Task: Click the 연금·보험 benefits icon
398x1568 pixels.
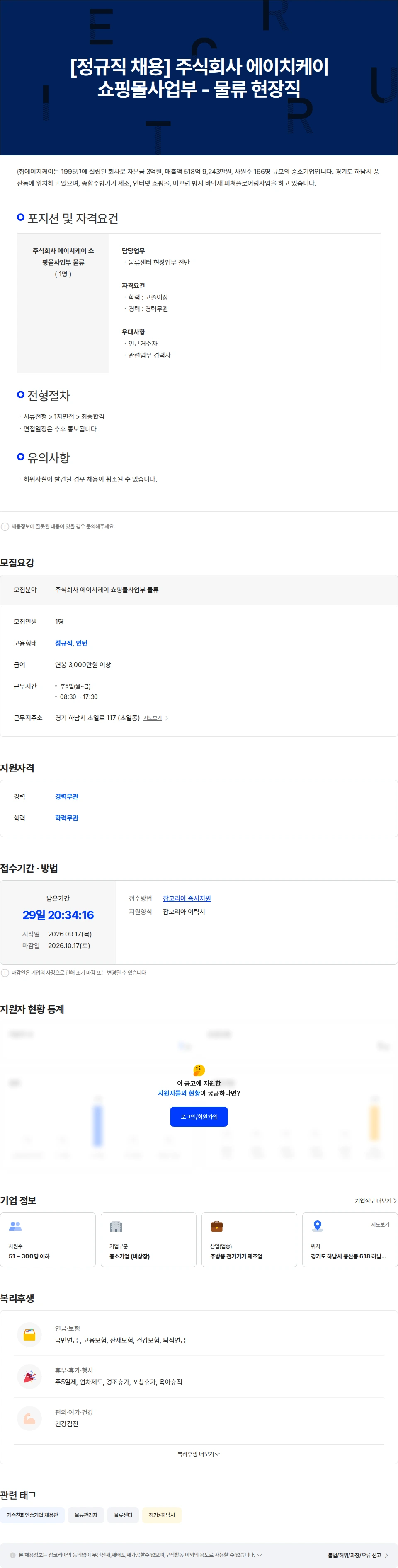Action: pyautogui.click(x=29, y=1334)
